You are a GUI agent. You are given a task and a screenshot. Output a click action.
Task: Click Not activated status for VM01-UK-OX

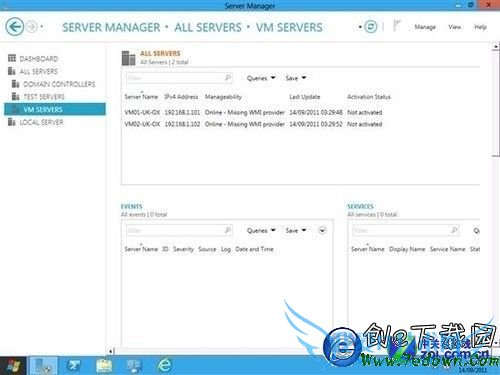pyautogui.click(x=365, y=112)
